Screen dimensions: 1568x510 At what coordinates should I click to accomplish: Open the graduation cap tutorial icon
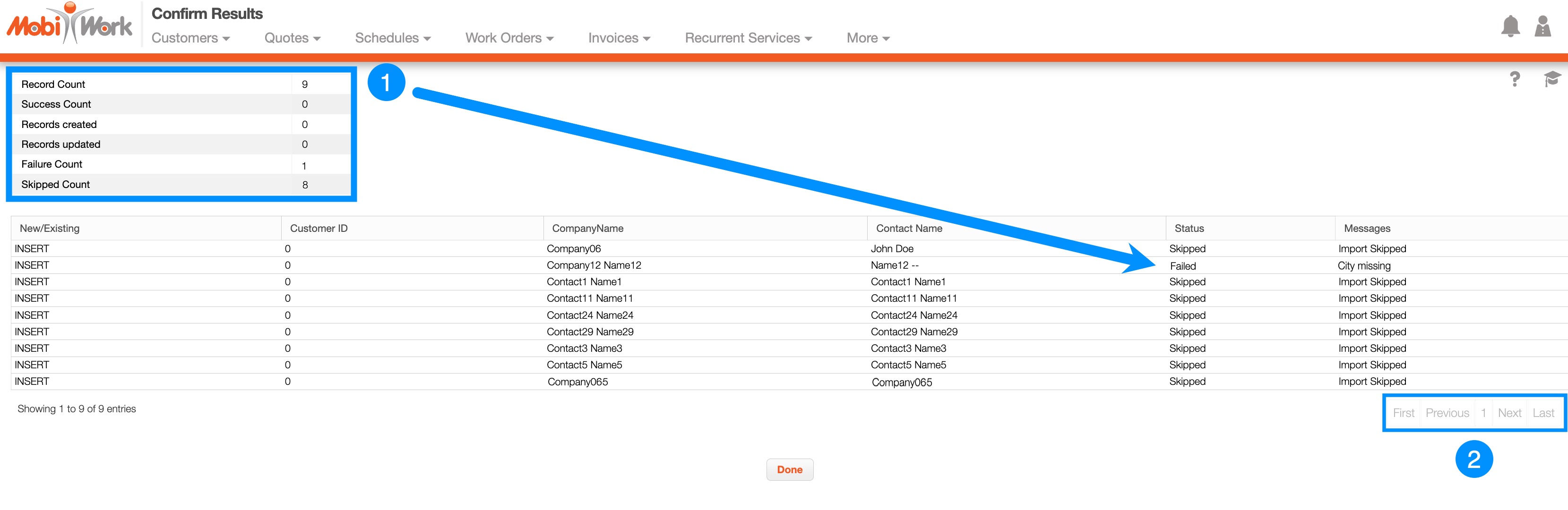1551,79
